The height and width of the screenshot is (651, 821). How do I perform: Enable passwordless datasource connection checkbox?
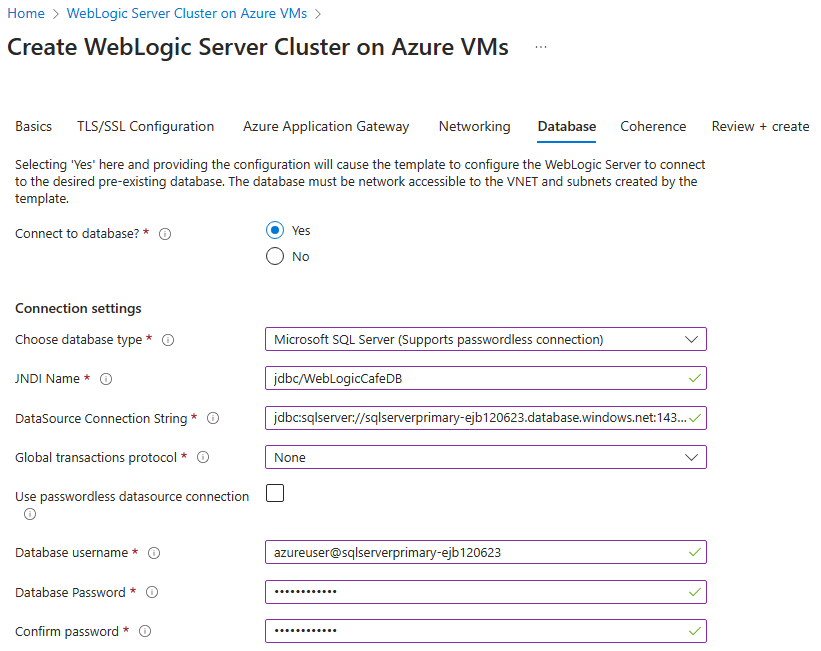275,493
